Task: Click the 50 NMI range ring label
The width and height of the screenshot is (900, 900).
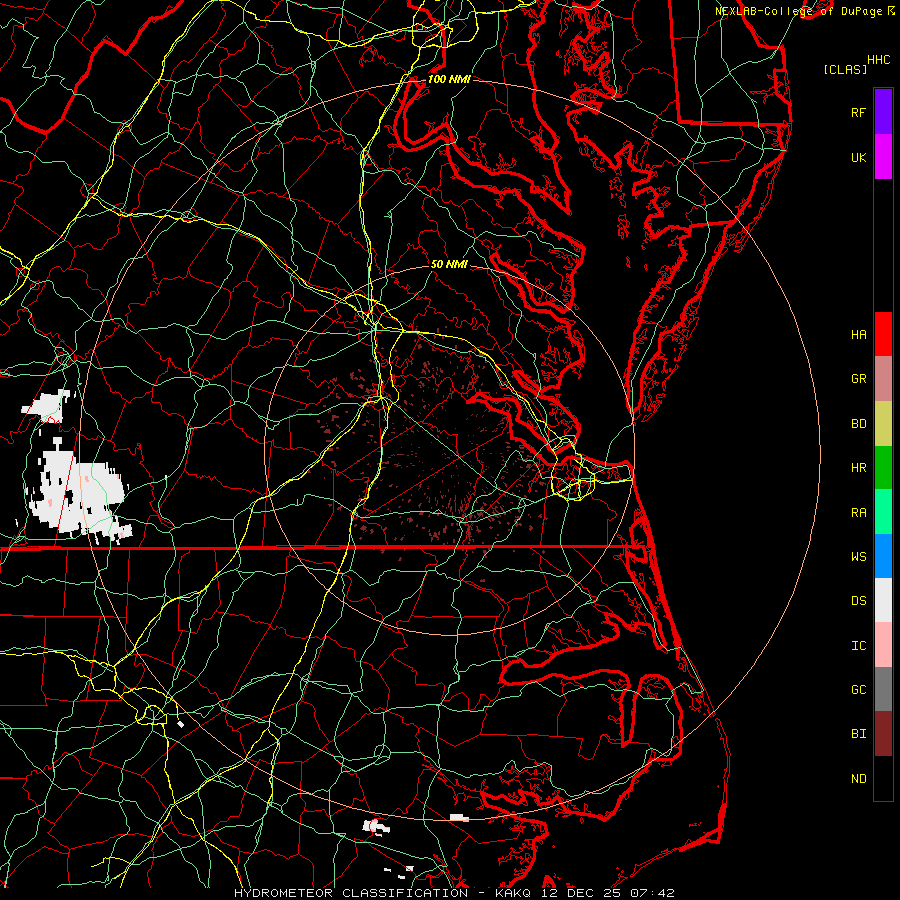Action: 449,264
